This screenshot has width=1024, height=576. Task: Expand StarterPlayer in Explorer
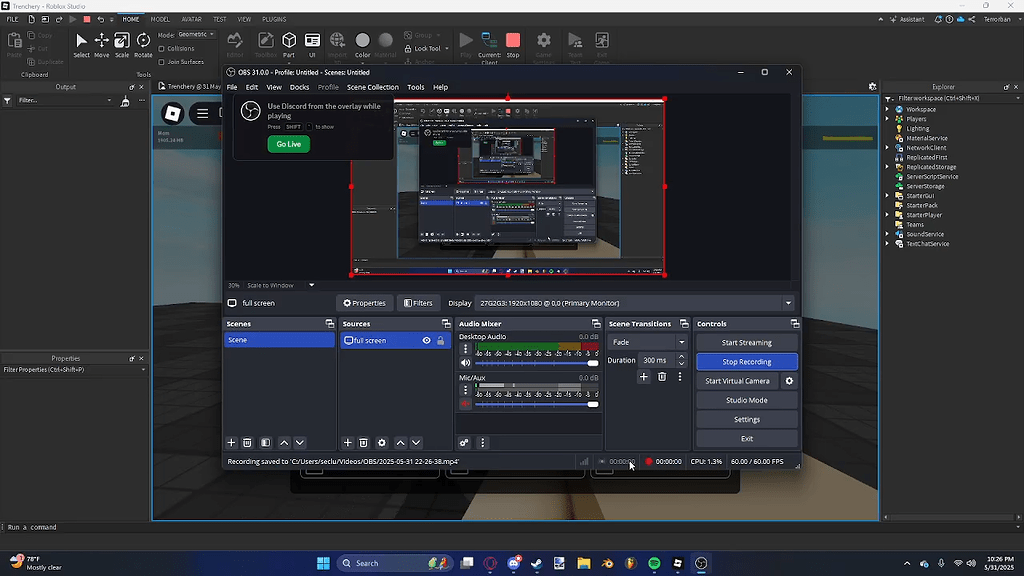coord(888,215)
